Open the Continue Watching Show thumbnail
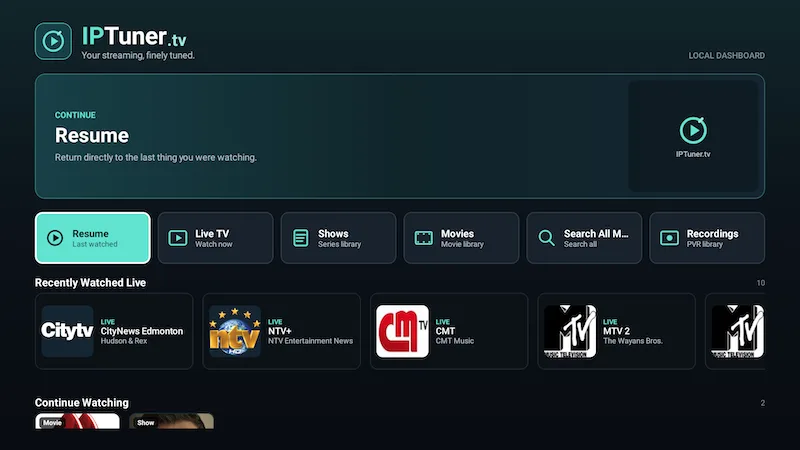The height and width of the screenshot is (450, 800). pyautogui.click(x=171, y=421)
